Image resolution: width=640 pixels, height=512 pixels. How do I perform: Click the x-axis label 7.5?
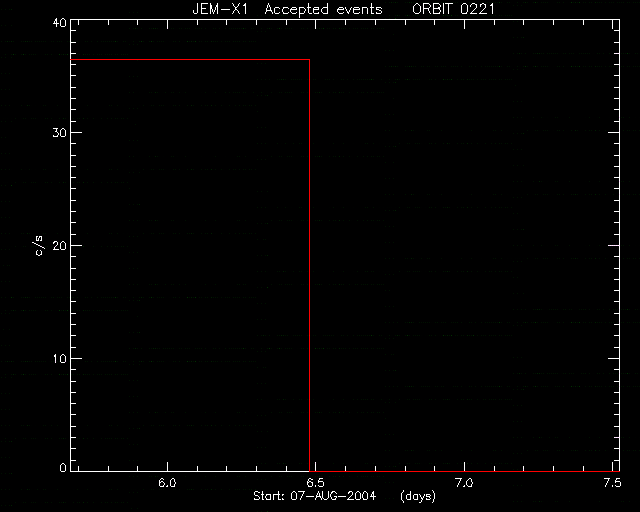pos(612,483)
